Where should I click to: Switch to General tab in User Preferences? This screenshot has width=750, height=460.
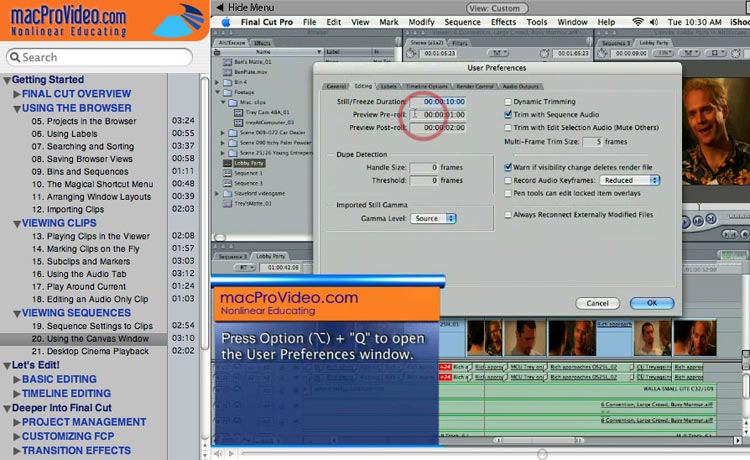[x=336, y=87]
